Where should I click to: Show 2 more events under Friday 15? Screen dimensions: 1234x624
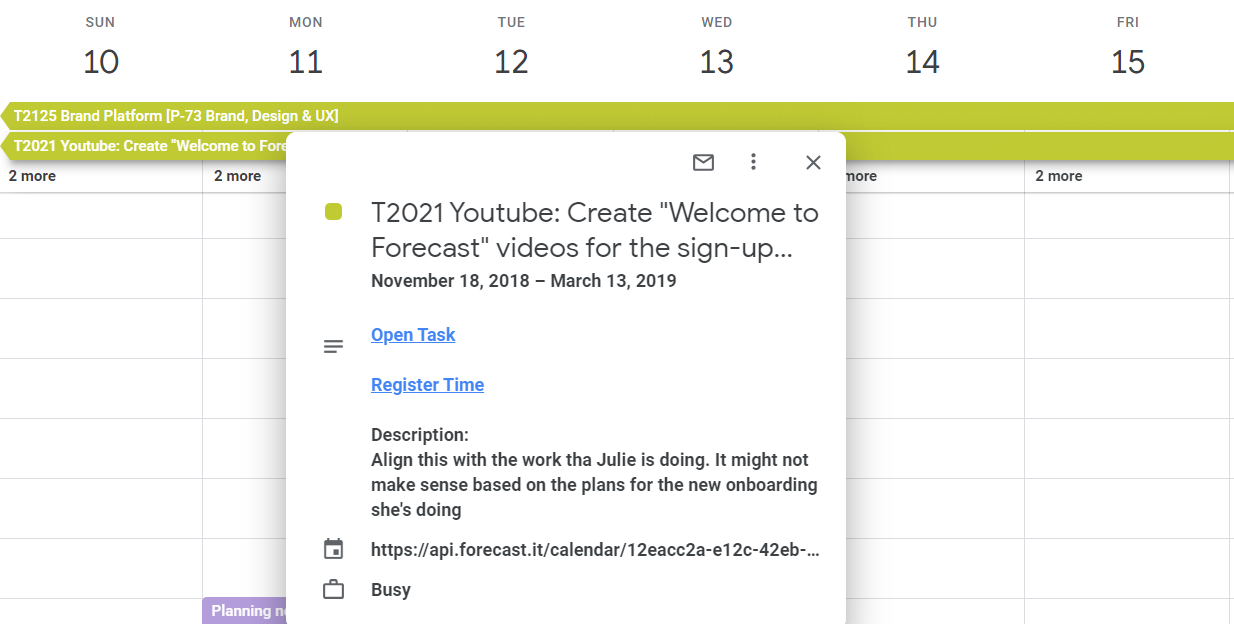click(x=1059, y=176)
